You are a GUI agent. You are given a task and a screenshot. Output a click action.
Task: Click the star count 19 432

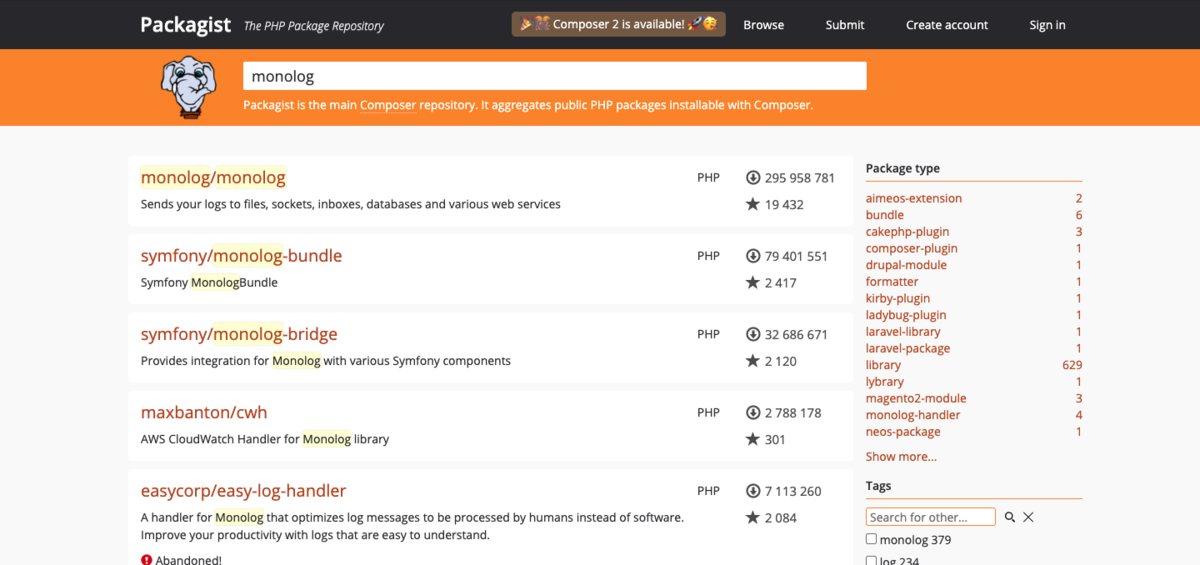coord(784,204)
